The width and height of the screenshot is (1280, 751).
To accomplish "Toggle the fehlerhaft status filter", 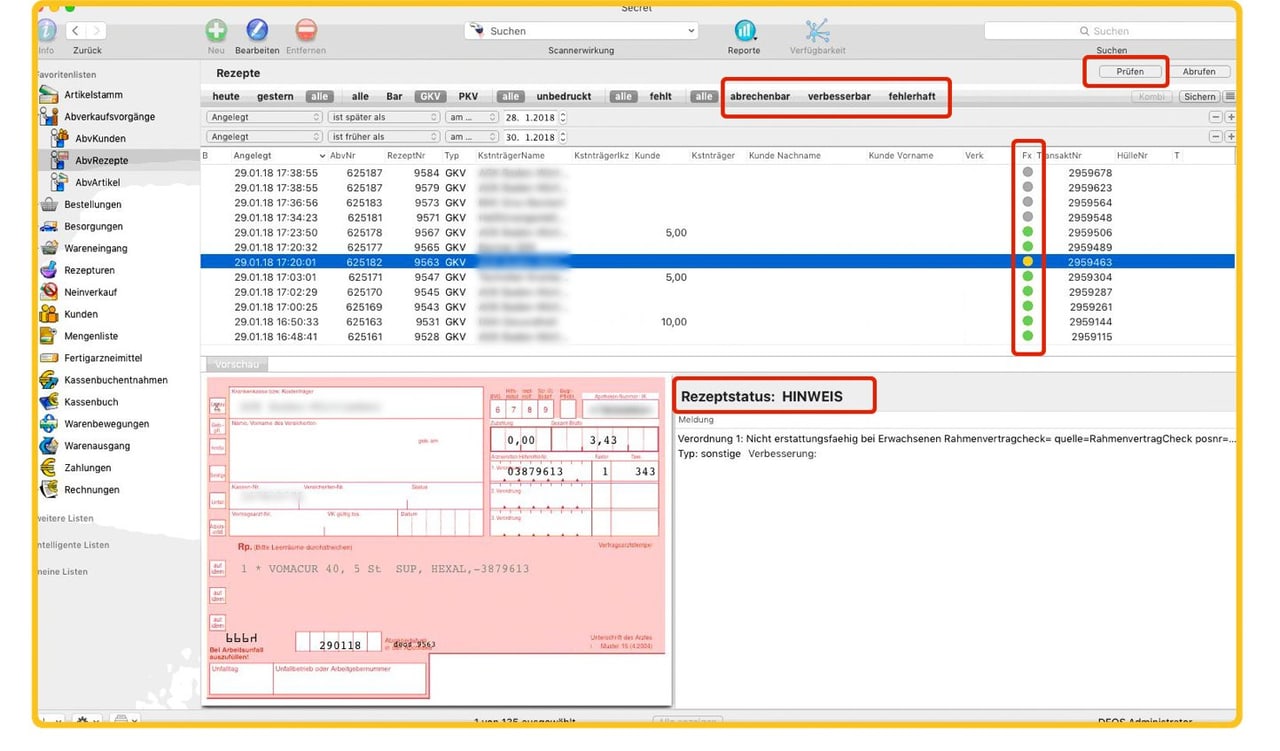I will click(912, 97).
